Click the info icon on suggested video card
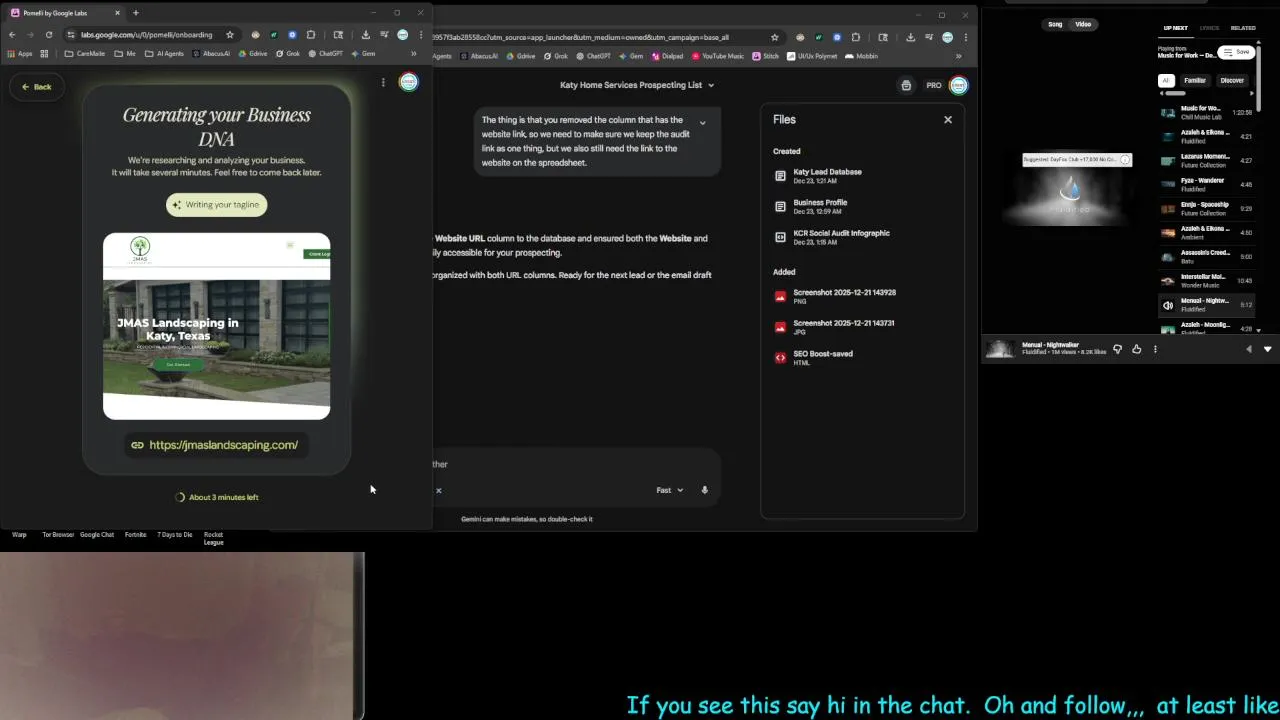This screenshot has height=720, width=1280. tap(1125, 159)
